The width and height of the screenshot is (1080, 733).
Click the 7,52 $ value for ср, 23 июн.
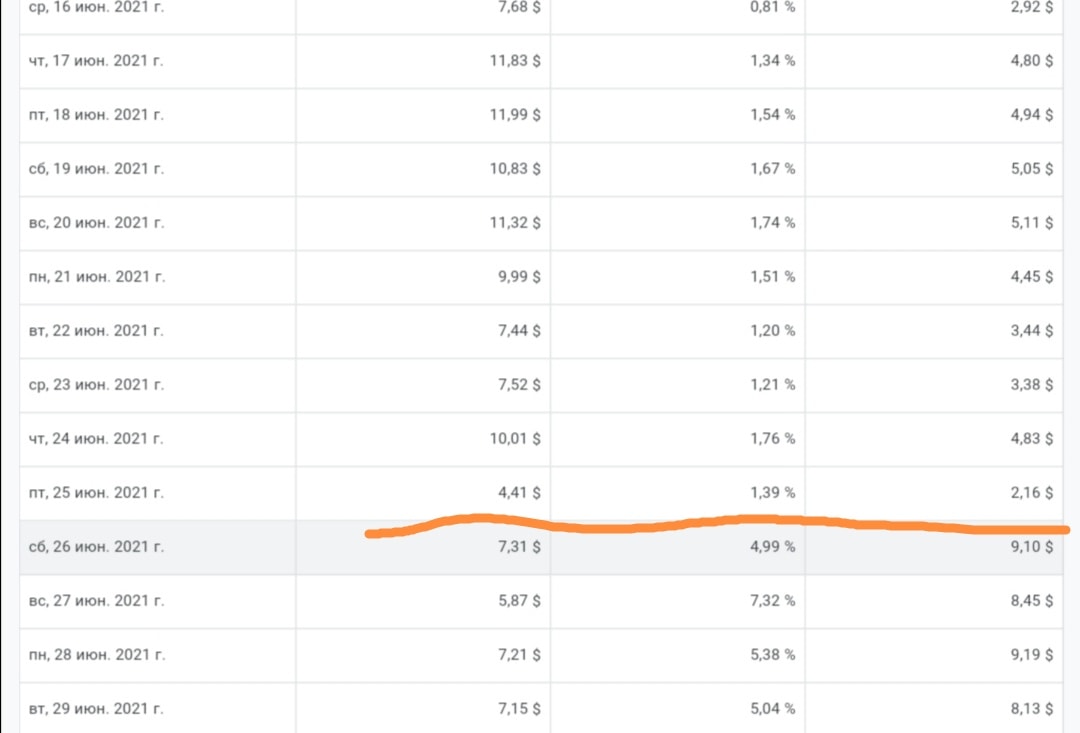[x=519, y=384]
